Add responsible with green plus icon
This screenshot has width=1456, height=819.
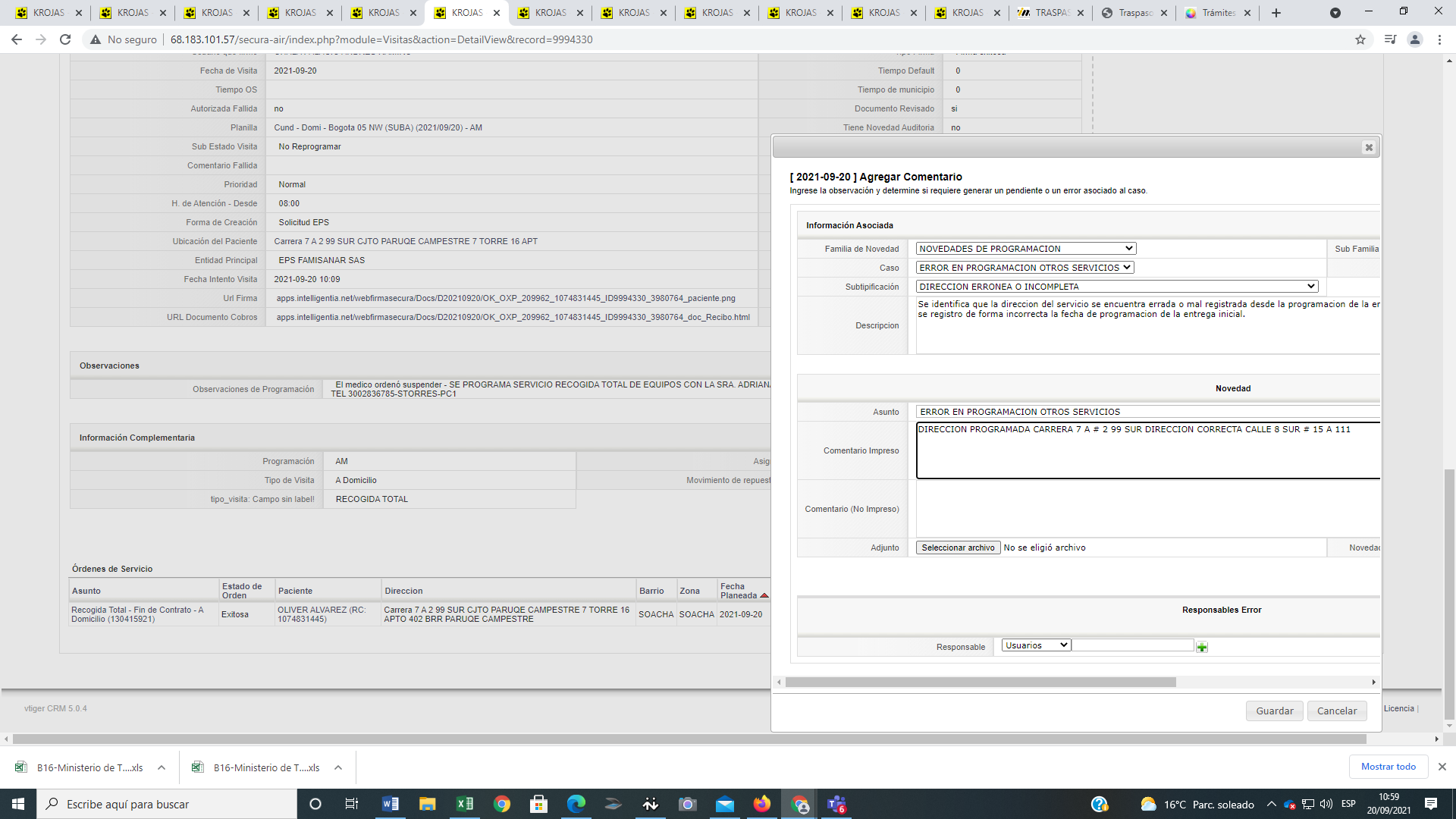click(x=1202, y=647)
